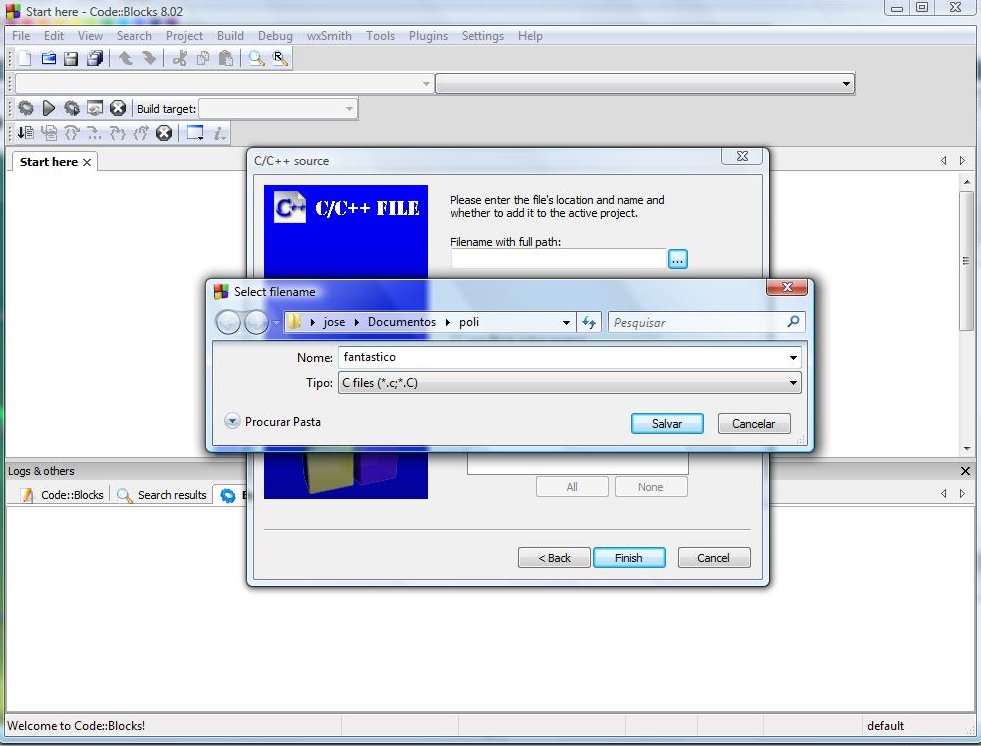The width and height of the screenshot is (981, 746).
Task: Click Cancel in the C/C++ source wizard
Action: pos(714,558)
